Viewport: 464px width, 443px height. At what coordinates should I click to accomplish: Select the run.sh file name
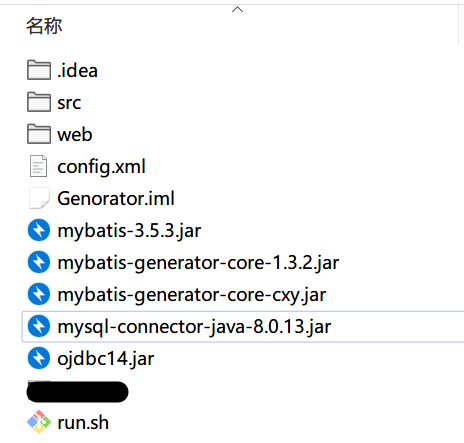click(83, 423)
